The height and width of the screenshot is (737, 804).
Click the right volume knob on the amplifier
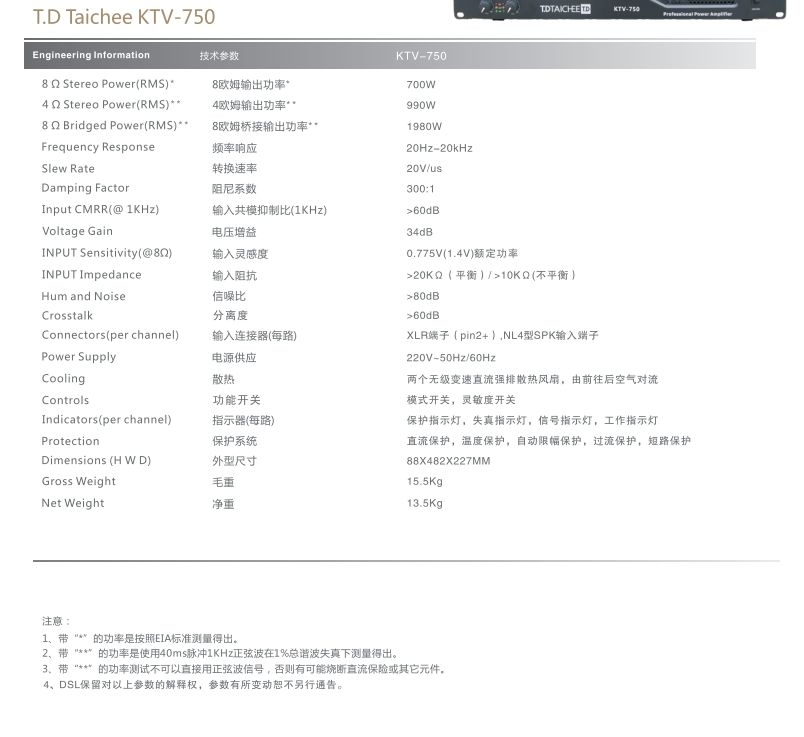tap(512, 6)
